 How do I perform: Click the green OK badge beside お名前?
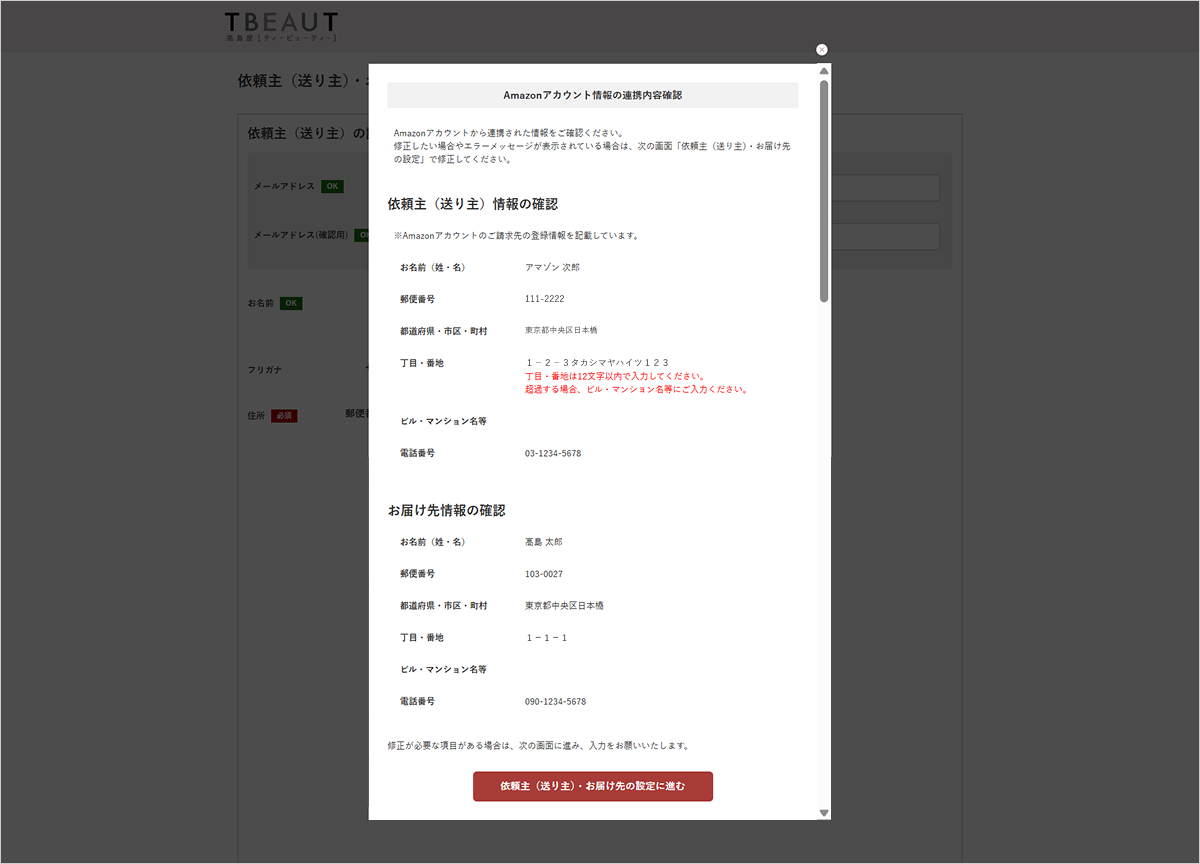(x=291, y=303)
